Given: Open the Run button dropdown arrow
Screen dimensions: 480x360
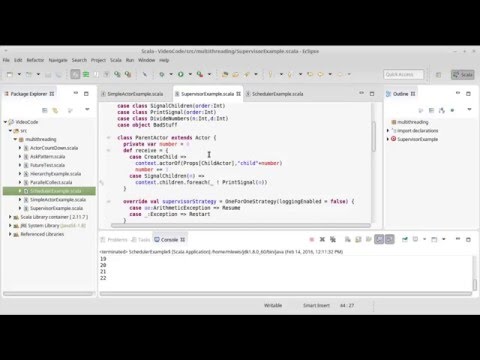Looking at the screenshot, I should [190, 74].
